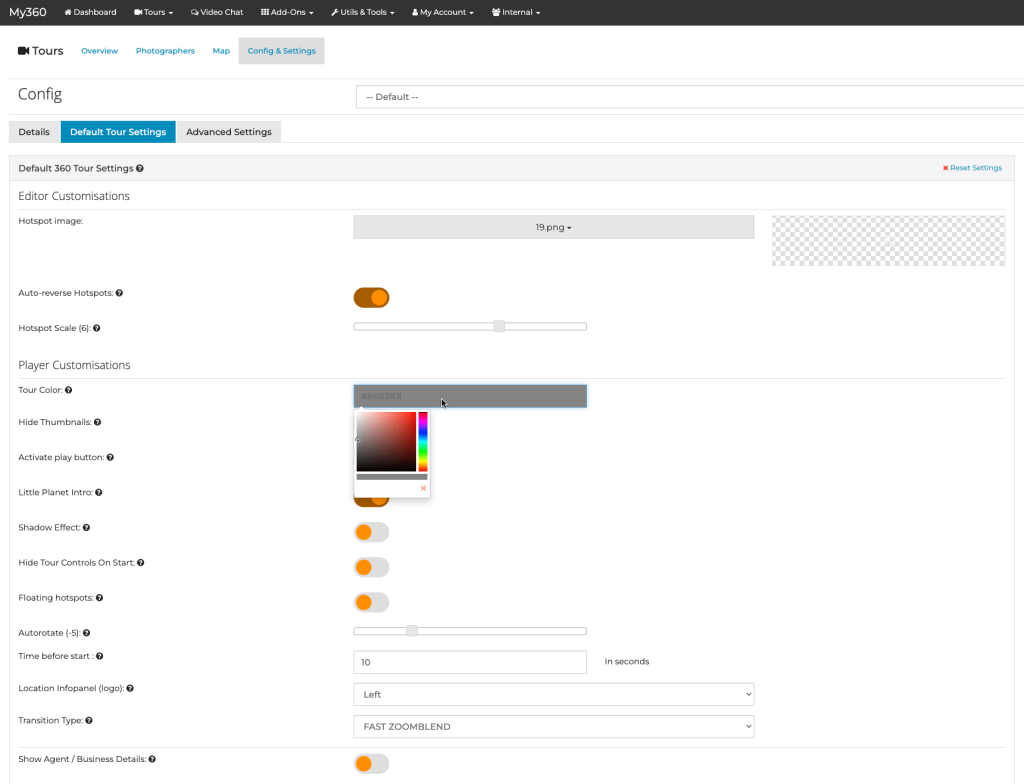Screen dimensions: 1024x784
Task: Click help icon beside Location Infopanel (logo)
Action: click(130, 689)
